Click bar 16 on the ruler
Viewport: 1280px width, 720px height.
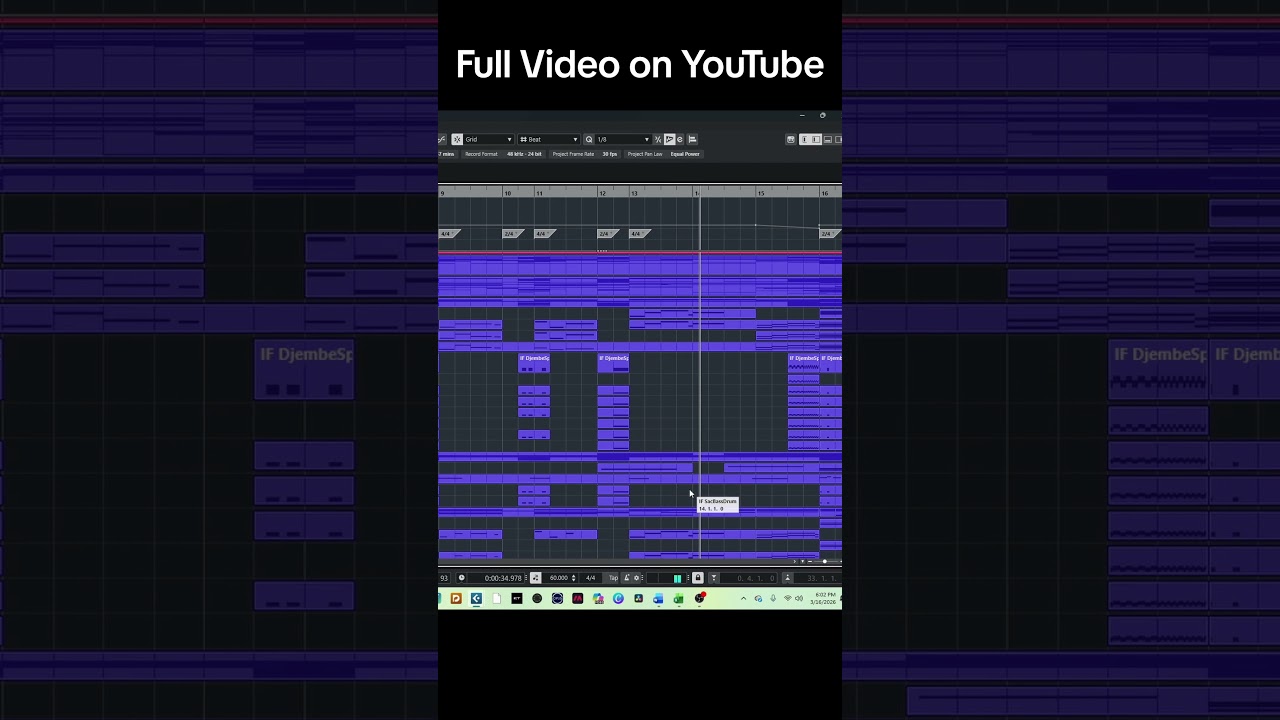pyautogui.click(x=825, y=193)
